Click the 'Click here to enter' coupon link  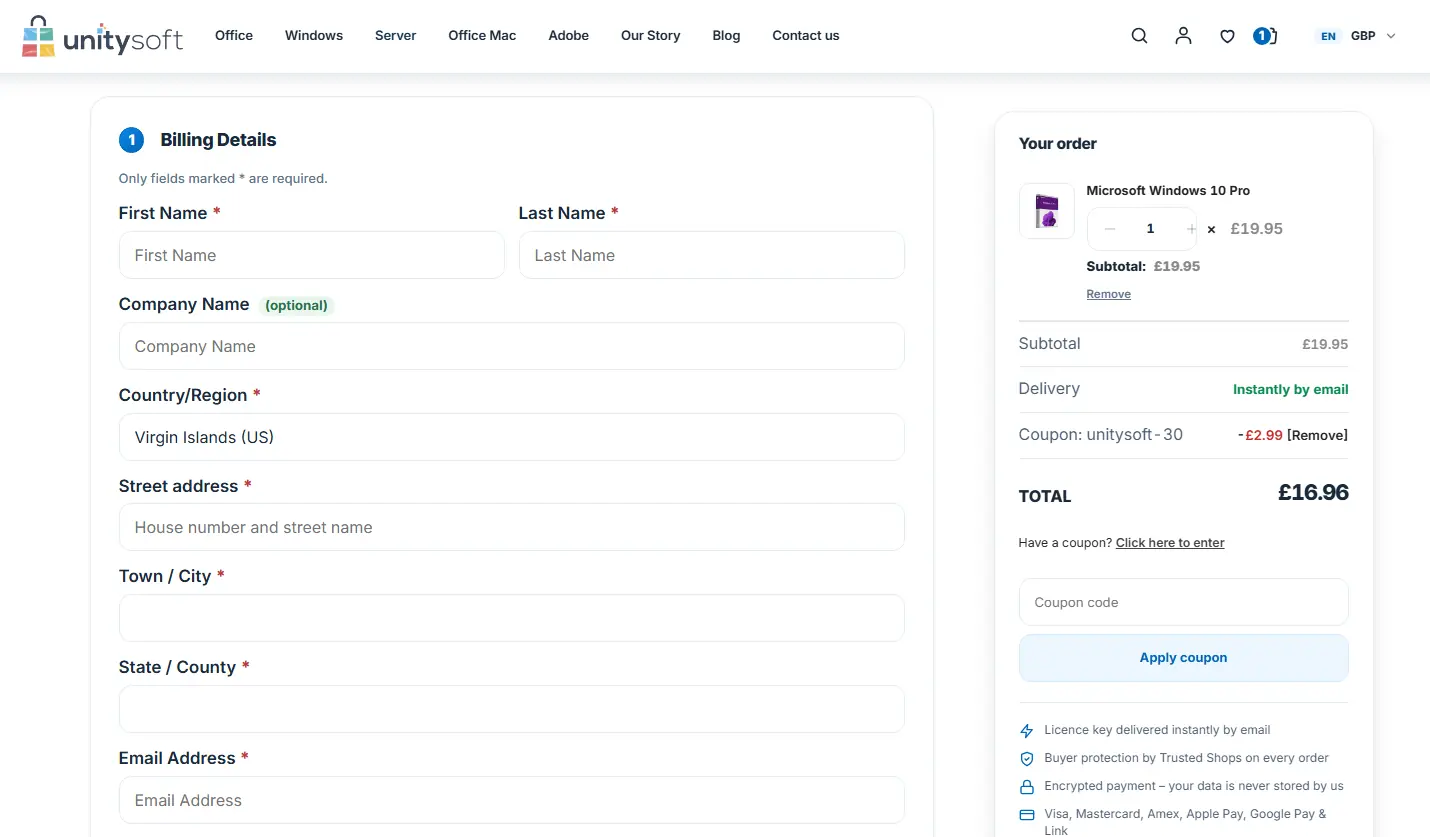[1170, 543]
